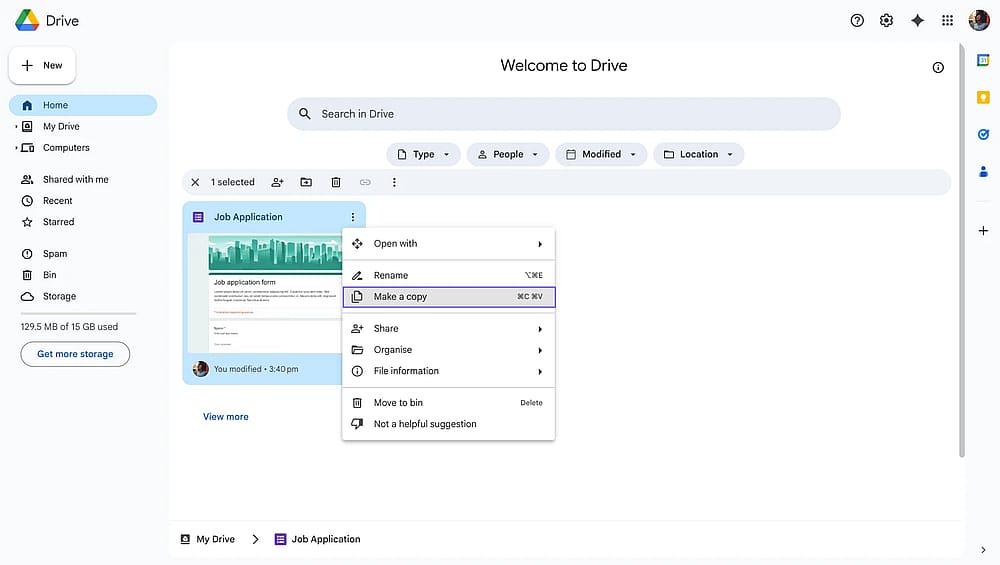Open the People filter dropdown
The image size is (1000, 565).
coord(508,154)
